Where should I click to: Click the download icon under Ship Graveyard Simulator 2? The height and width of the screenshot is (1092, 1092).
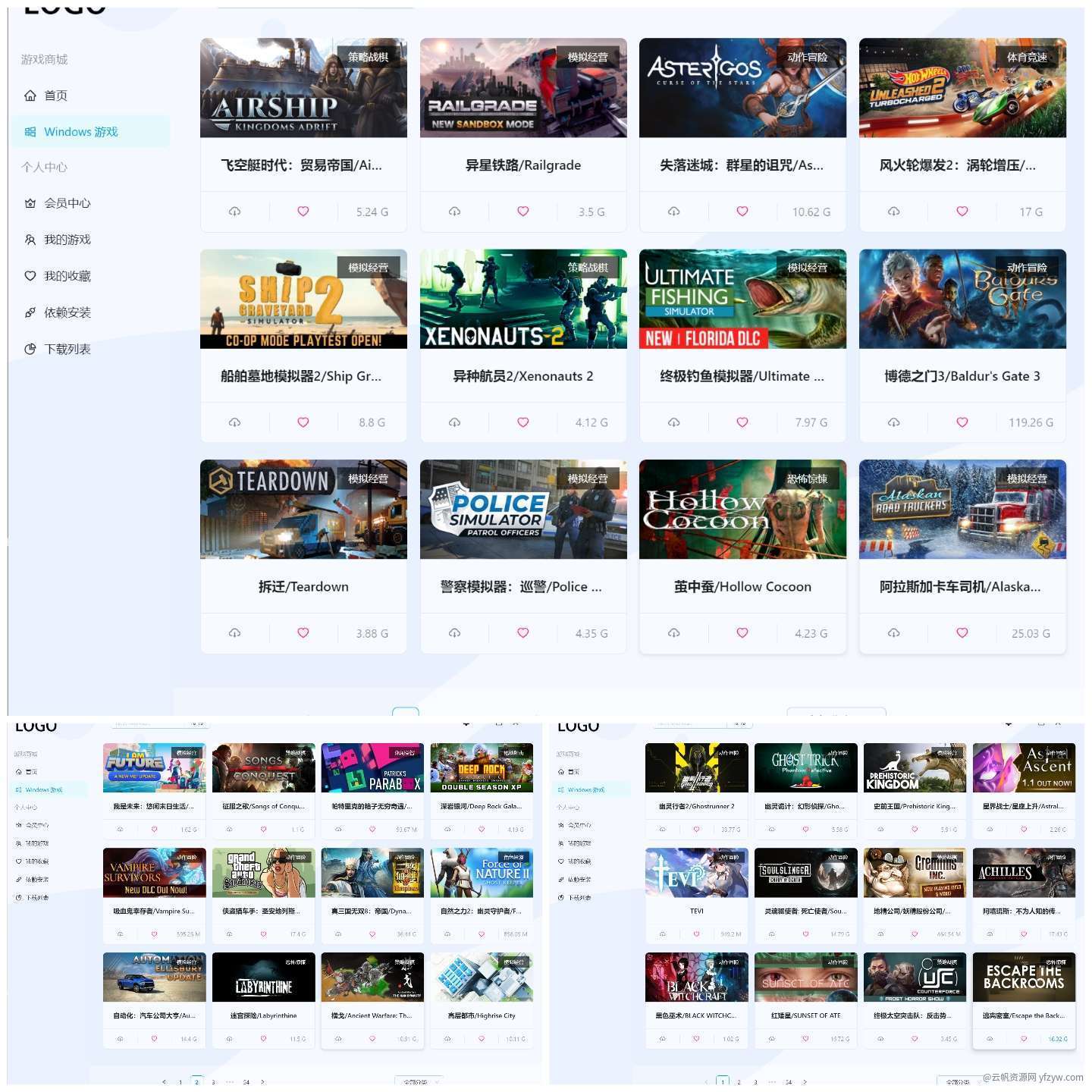point(234,422)
